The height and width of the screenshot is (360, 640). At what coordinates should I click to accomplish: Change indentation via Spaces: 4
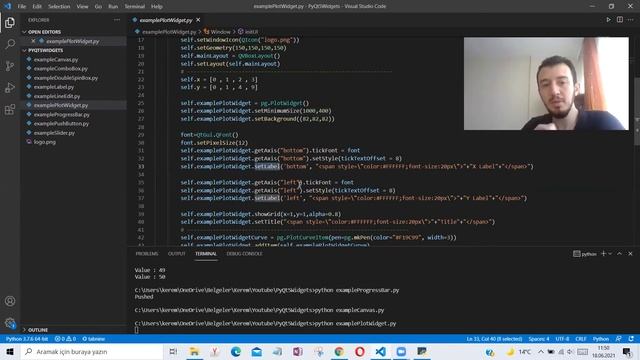tap(539, 339)
